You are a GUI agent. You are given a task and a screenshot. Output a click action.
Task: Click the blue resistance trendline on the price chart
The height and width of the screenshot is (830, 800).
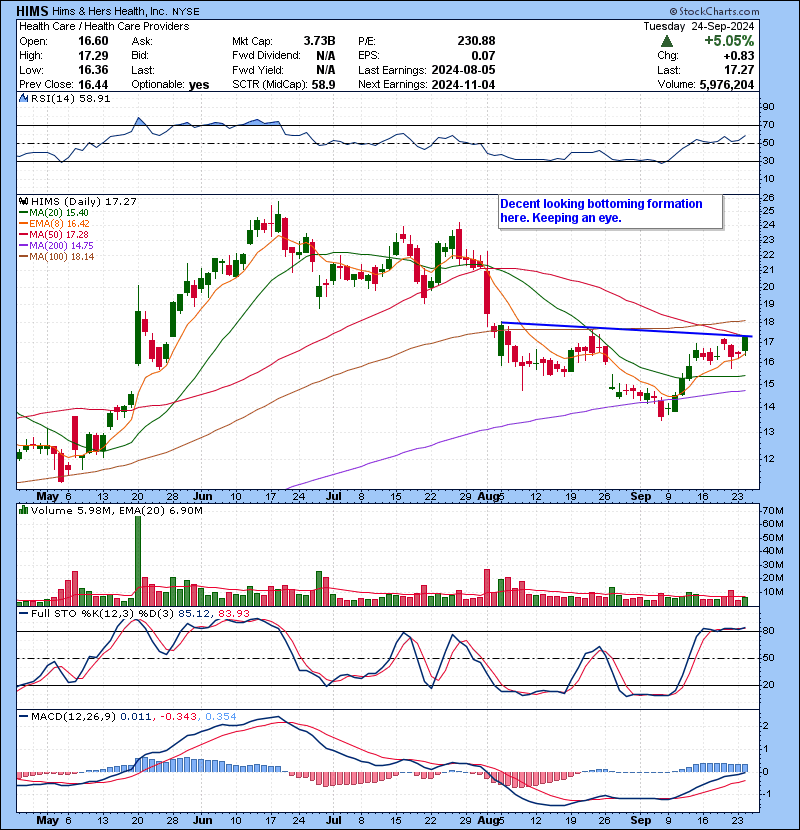[x=626, y=329]
